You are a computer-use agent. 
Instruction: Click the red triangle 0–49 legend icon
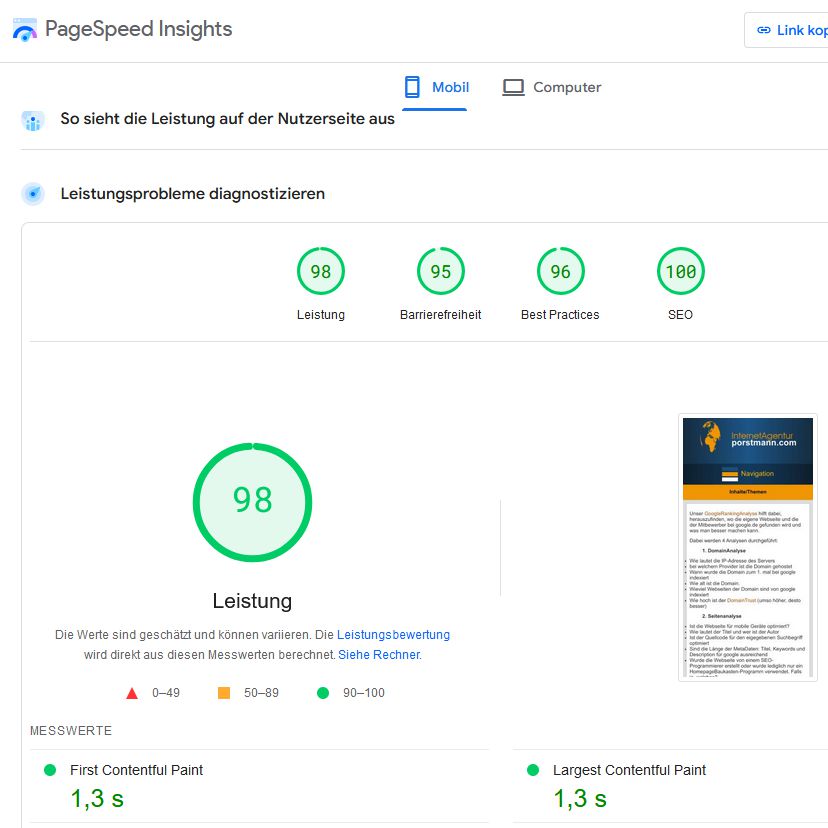[132, 693]
